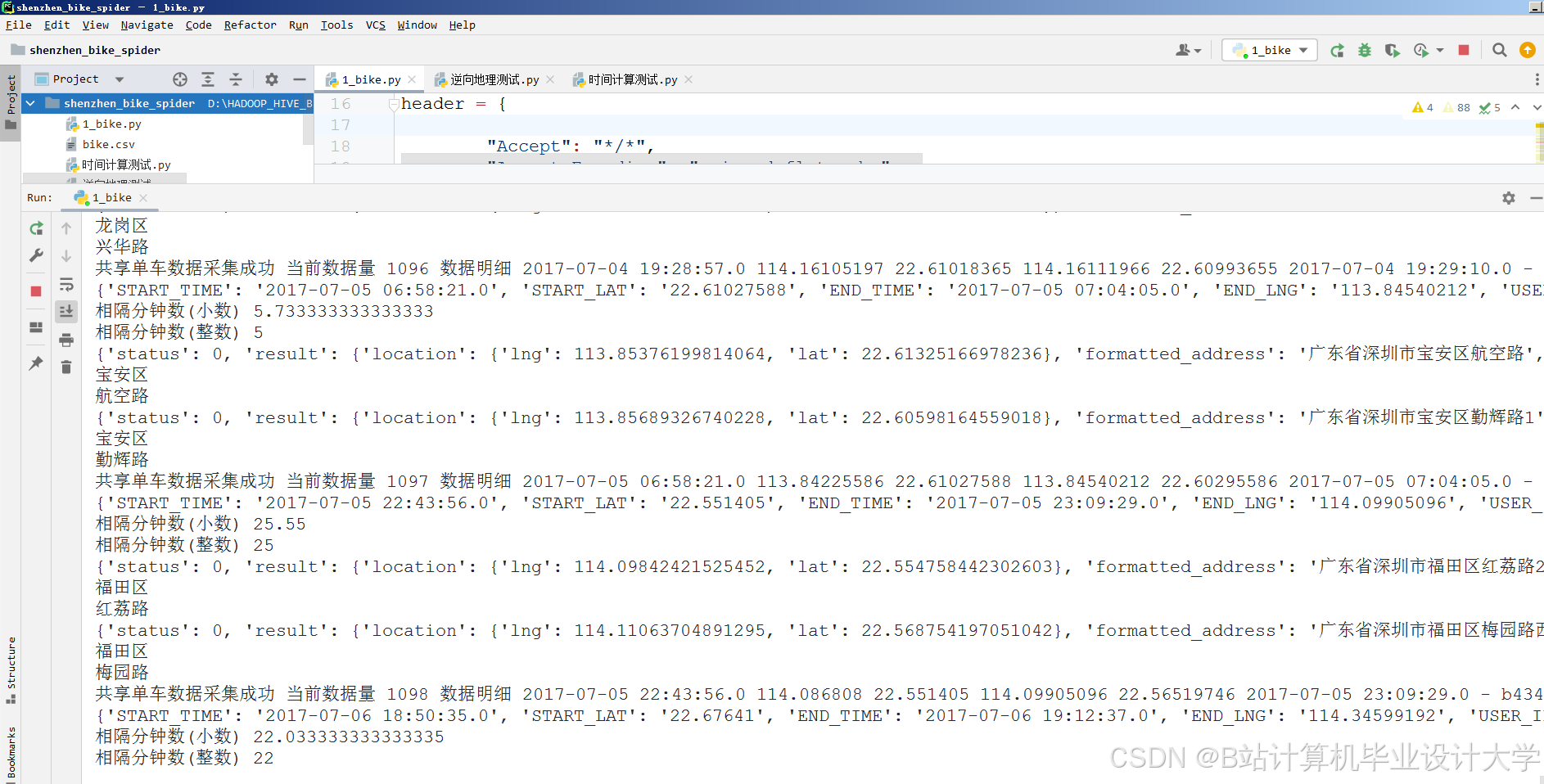Select Locate file crosshair in Project toolbar
This screenshot has height=784, width=1544.
179,79
